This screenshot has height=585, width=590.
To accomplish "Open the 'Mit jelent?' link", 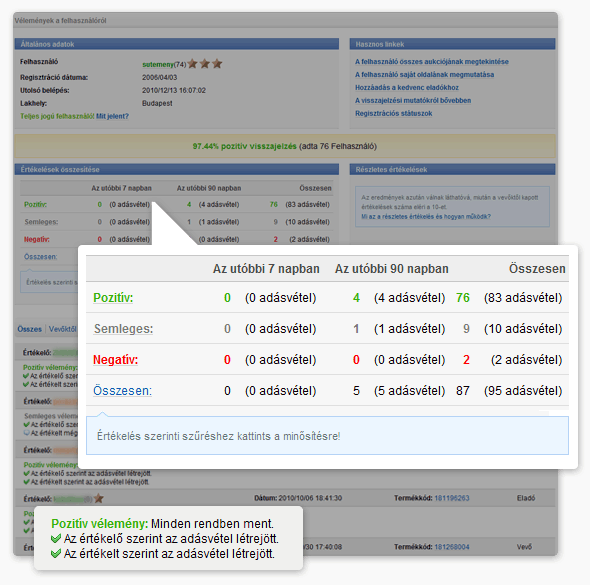I will point(112,116).
